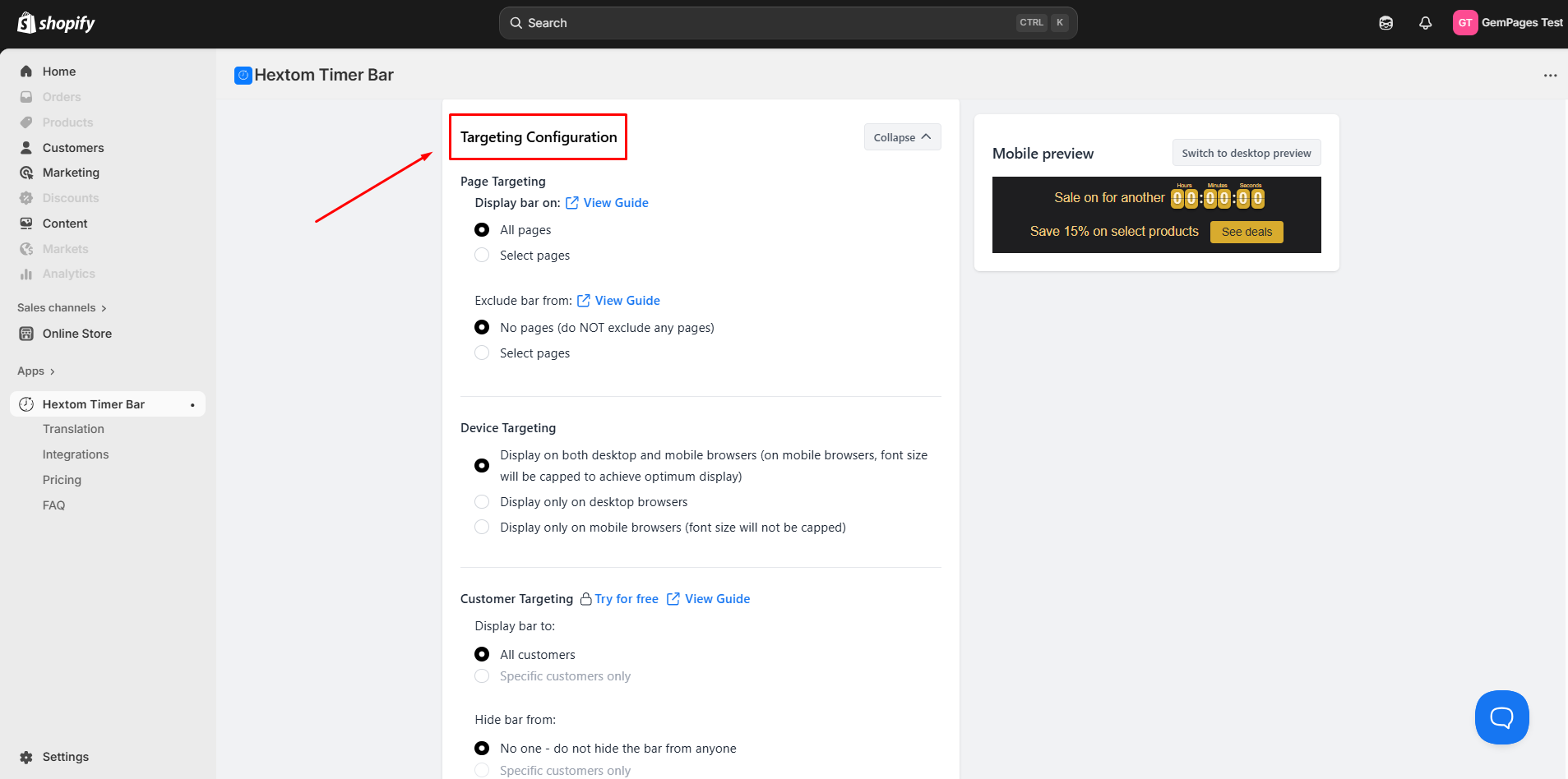Open the Sidekick assistant icon in top bar
This screenshot has height=779, width=1568.
1385,23
